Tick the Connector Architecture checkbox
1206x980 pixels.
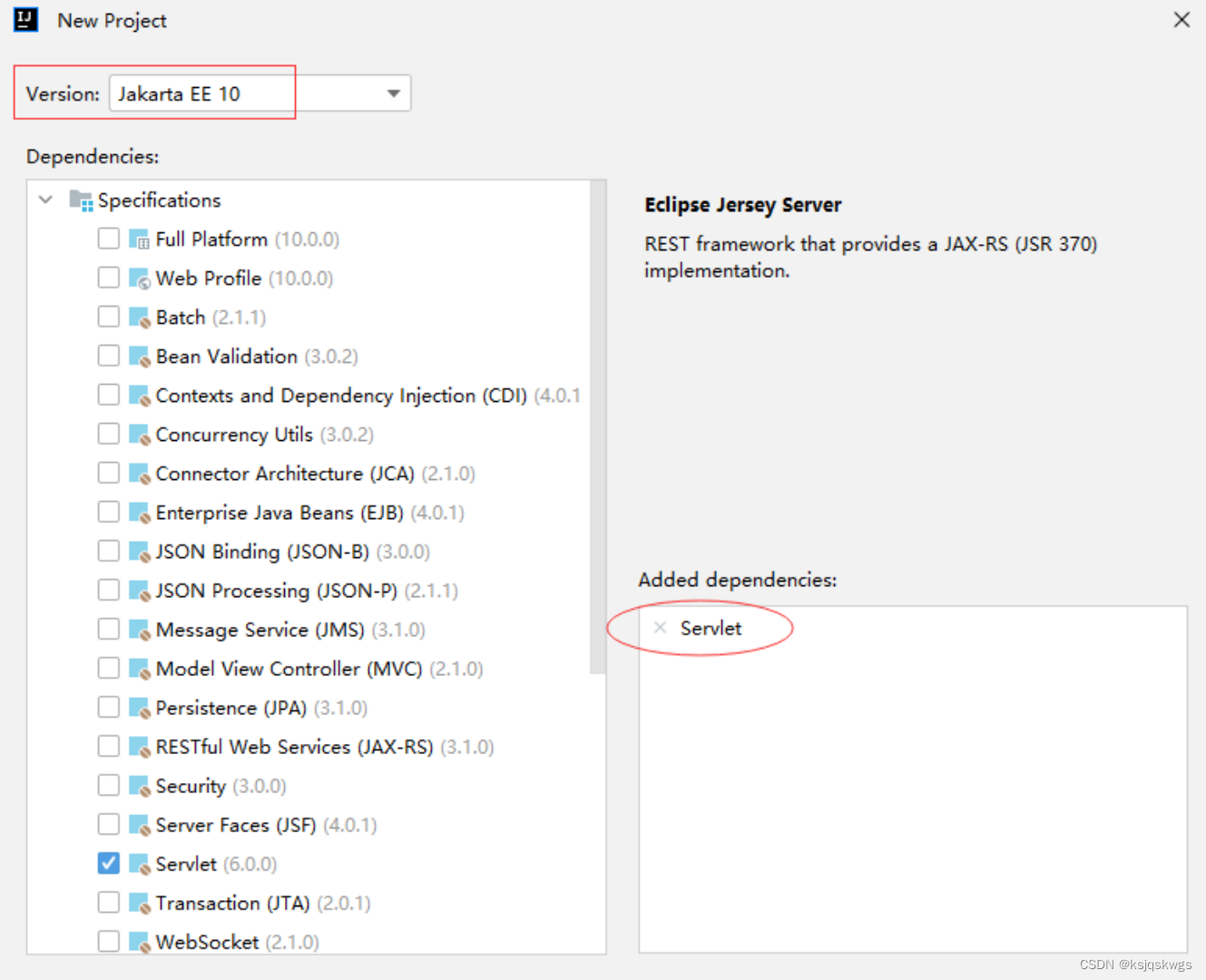(109, 473)
